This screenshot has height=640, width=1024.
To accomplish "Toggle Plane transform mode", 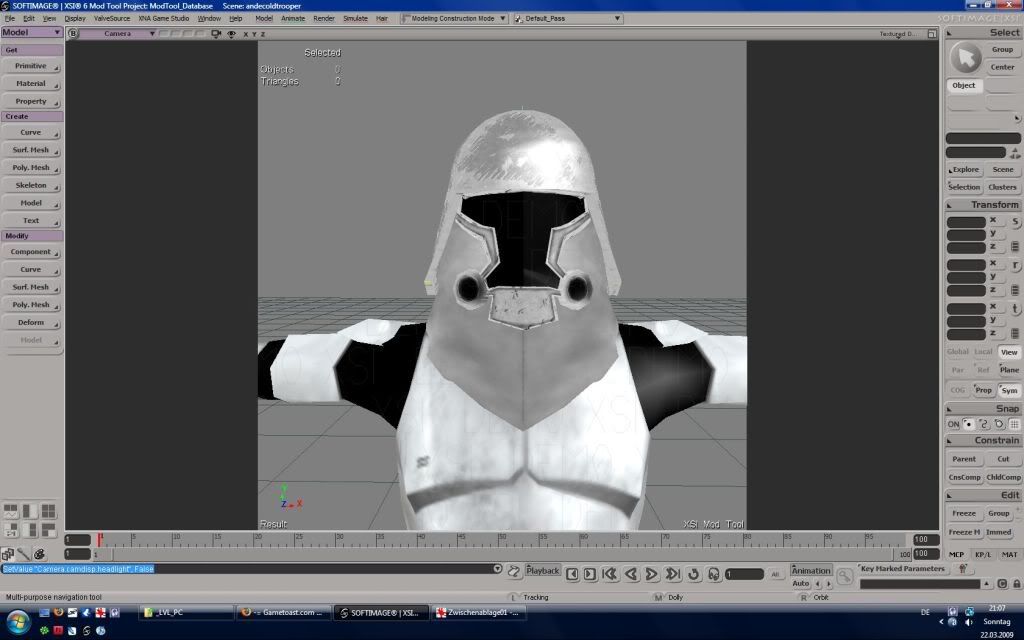I will click(x=1009, y=370).
